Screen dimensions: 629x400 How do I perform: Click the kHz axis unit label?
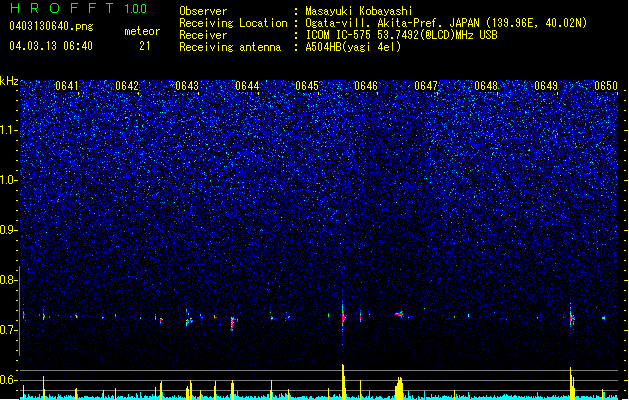click(9, 81)
